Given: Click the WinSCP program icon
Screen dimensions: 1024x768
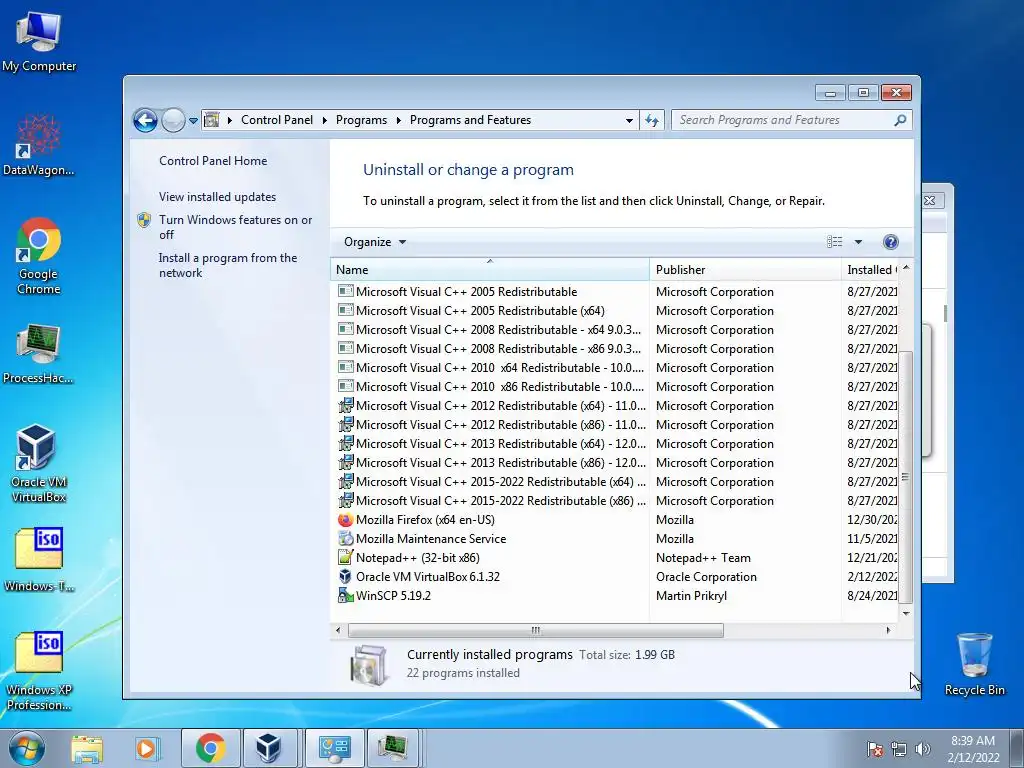Looking at the screenshot, I should click(345, 596).
